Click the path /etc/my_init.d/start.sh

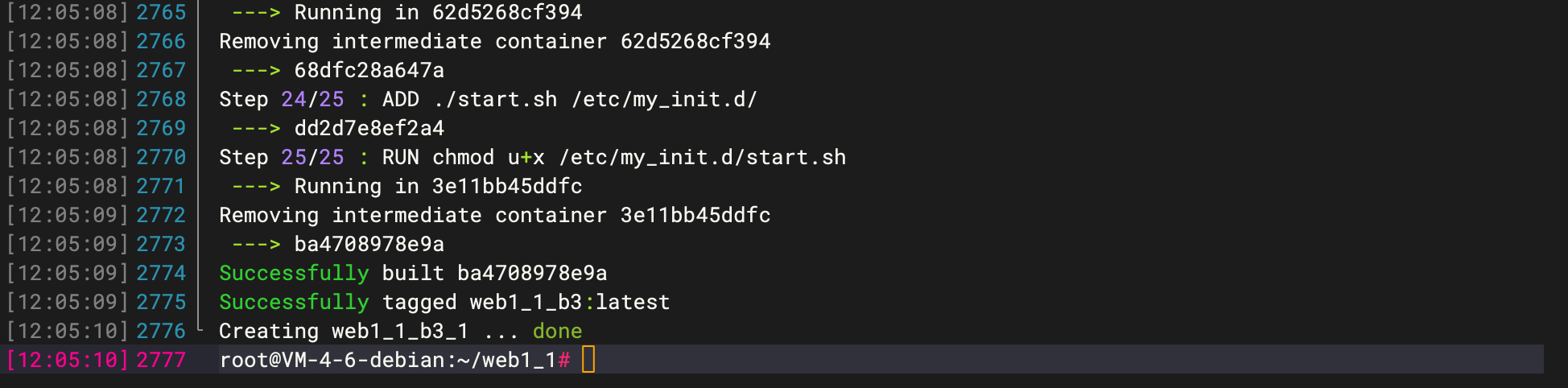point(703,157)
